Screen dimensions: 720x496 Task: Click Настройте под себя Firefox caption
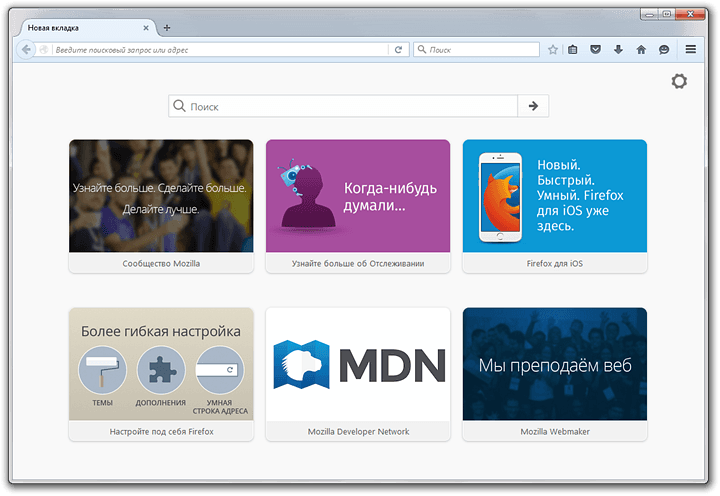pyautogui.click(x=161, y=432)
